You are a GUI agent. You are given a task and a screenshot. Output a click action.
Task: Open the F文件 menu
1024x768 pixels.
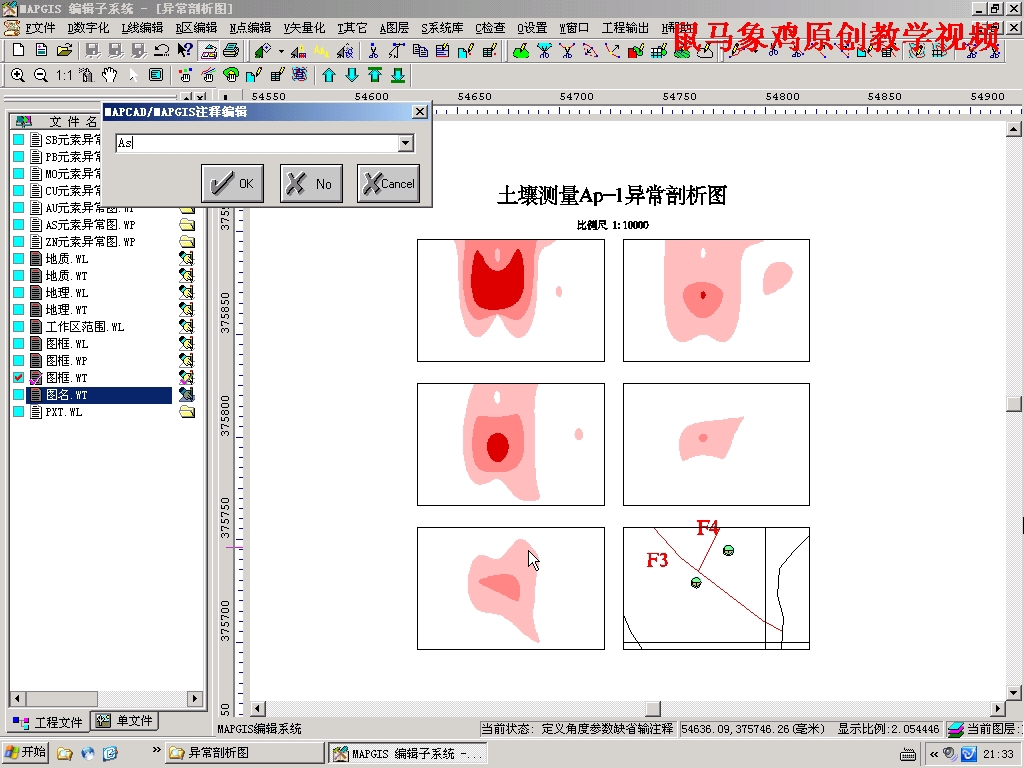tap(40, 28)
